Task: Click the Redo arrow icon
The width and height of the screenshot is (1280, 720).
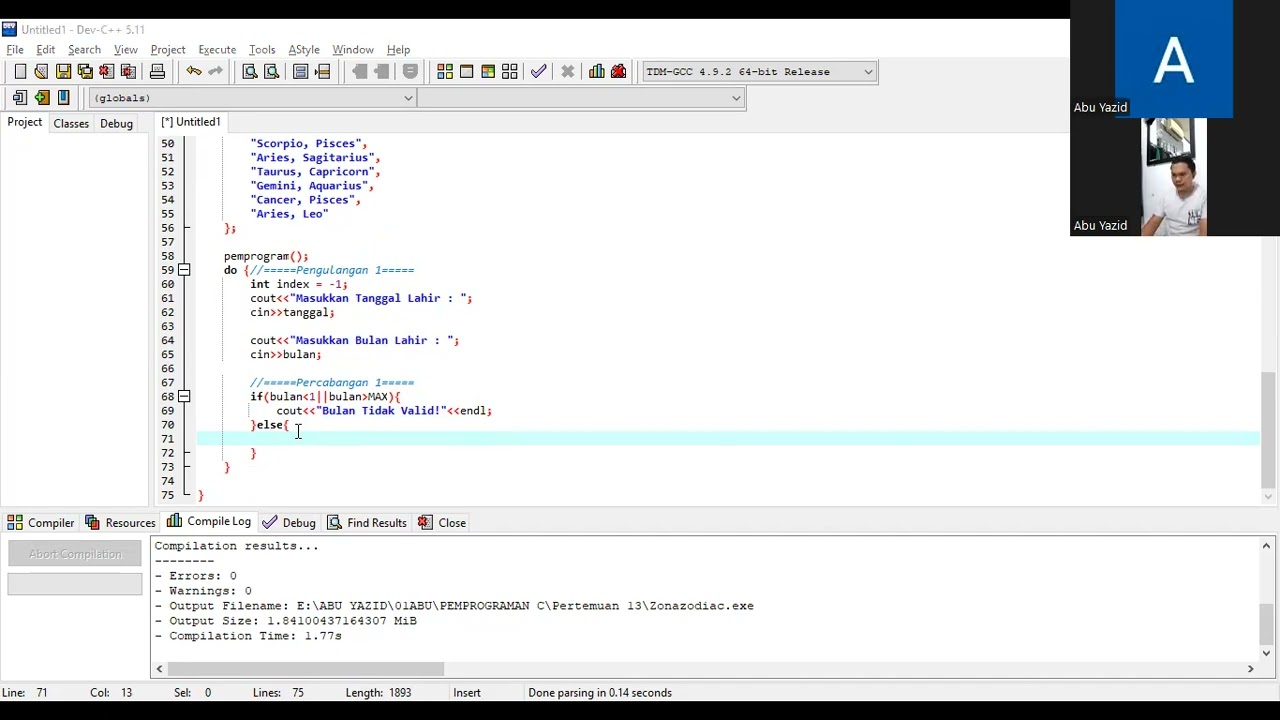Action: click(x=215, y=71)
